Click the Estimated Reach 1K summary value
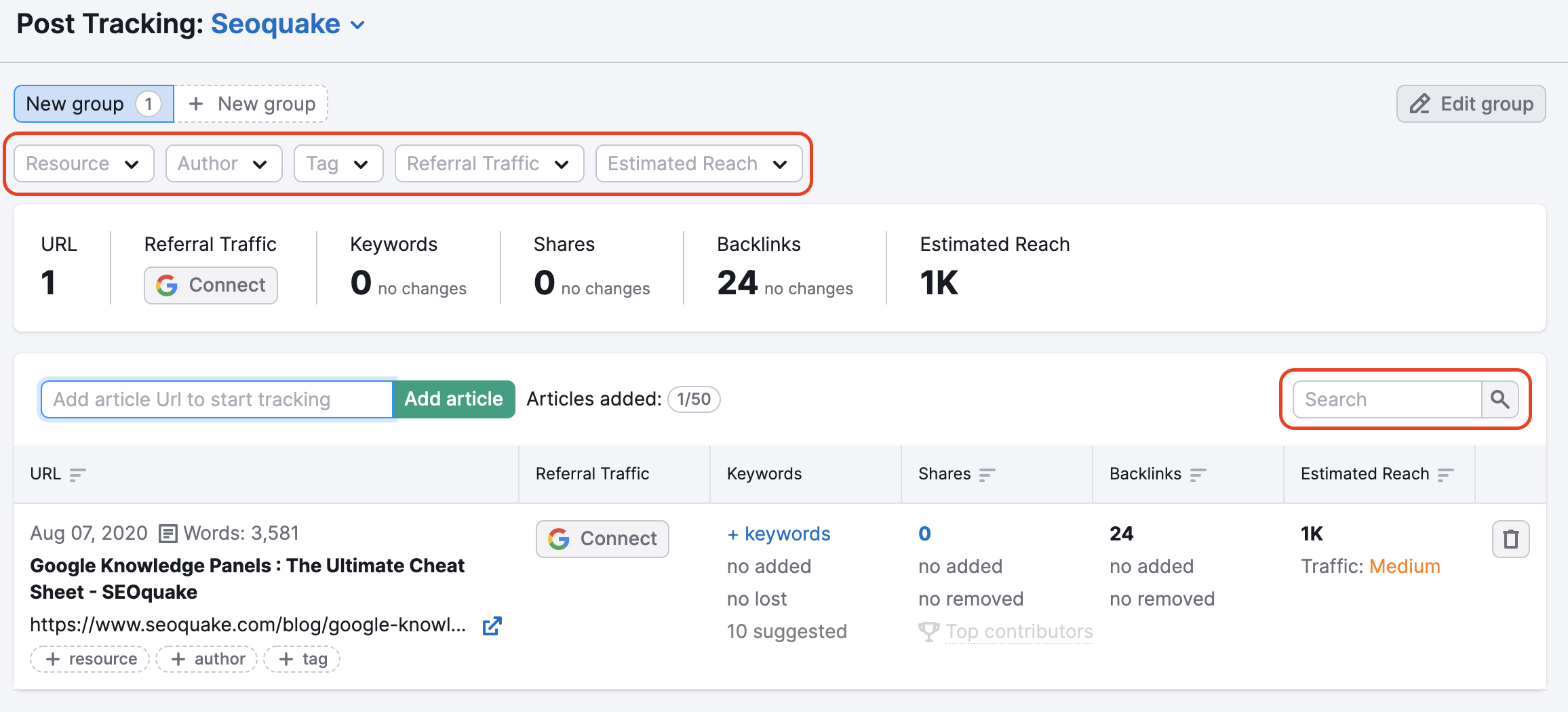 click(x=939, y=283)
